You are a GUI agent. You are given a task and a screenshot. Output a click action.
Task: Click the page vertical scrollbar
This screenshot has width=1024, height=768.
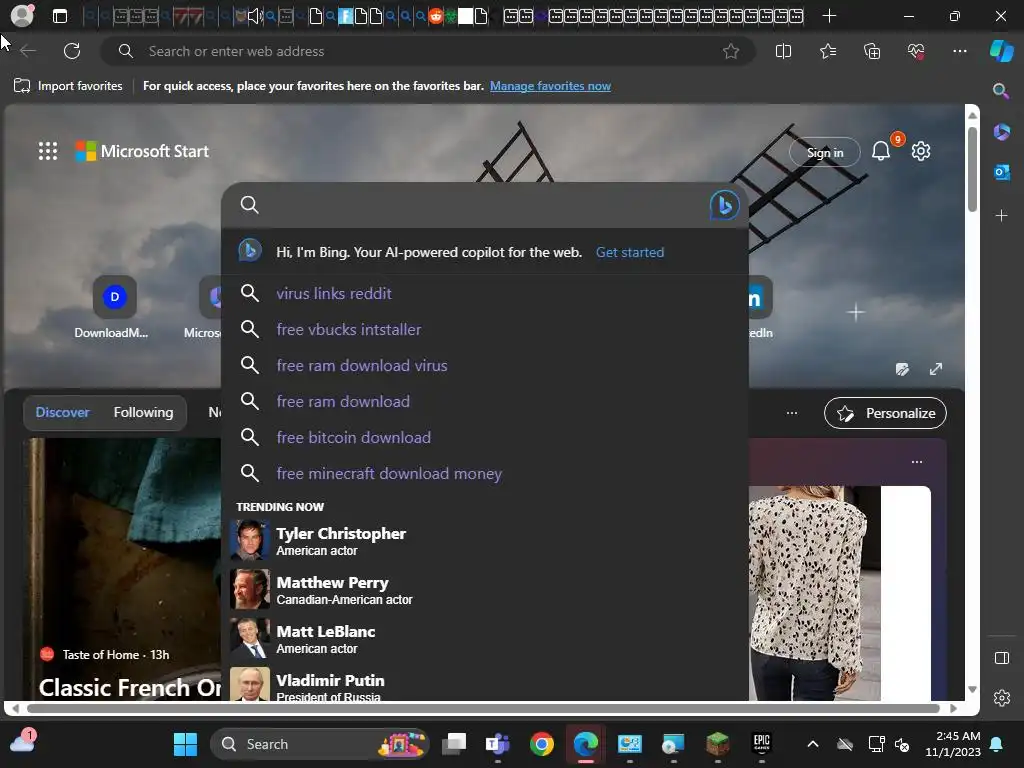[x=972, y=170]
